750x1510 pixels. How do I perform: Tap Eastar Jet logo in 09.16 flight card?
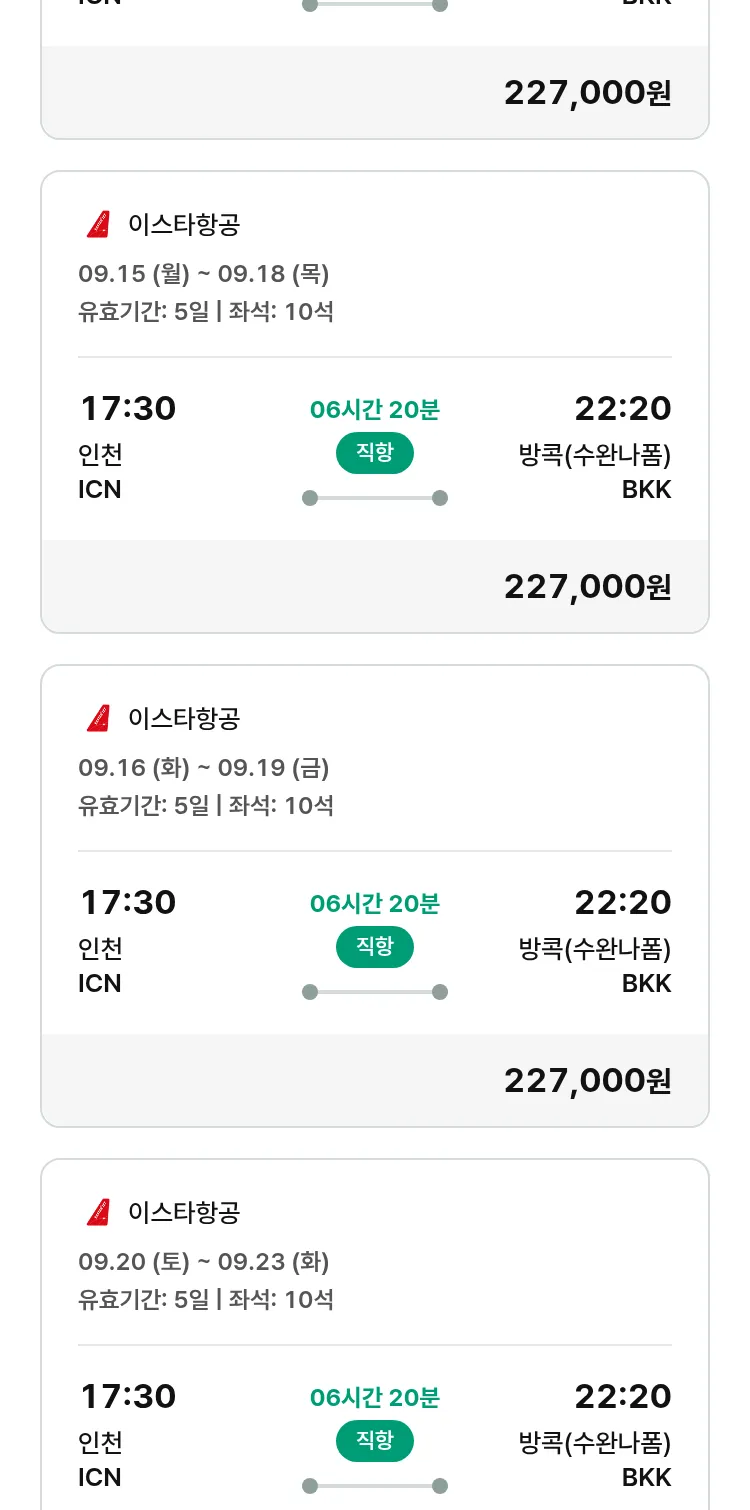coord(98,718)
